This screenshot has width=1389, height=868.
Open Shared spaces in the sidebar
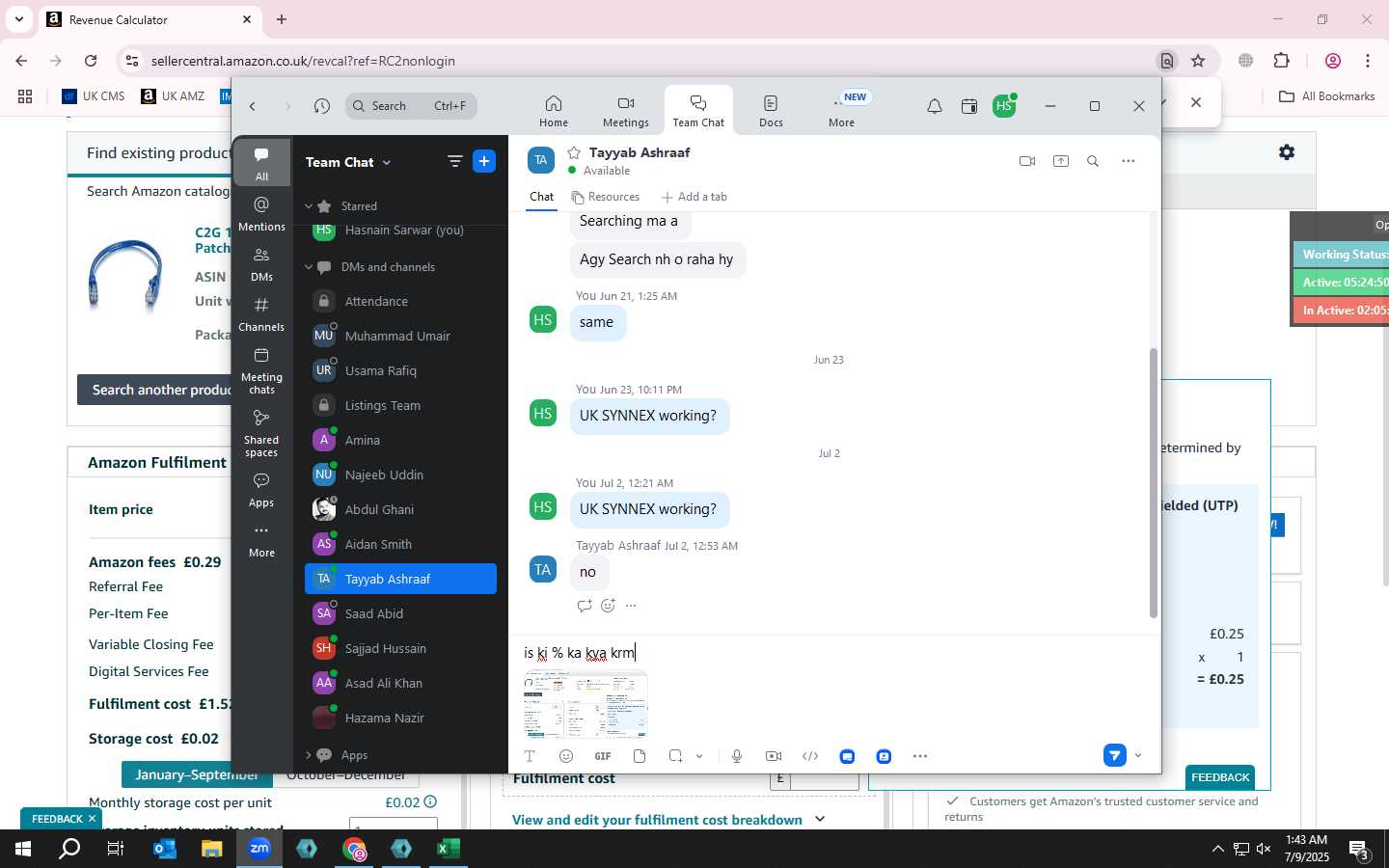coord(261,432)
